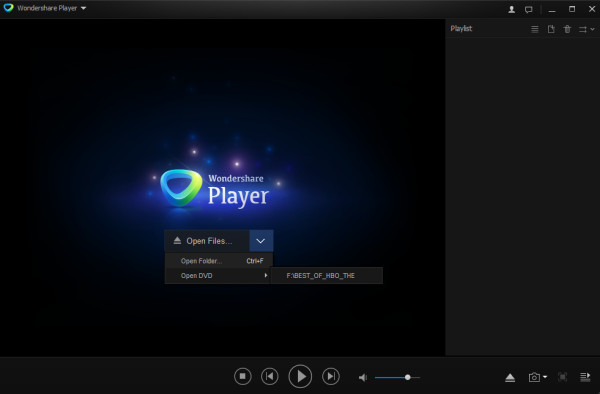Click the Wondershare Player logo icon in title bar
Viewport: 600px width, 394px height.
(x=8, y=8)
